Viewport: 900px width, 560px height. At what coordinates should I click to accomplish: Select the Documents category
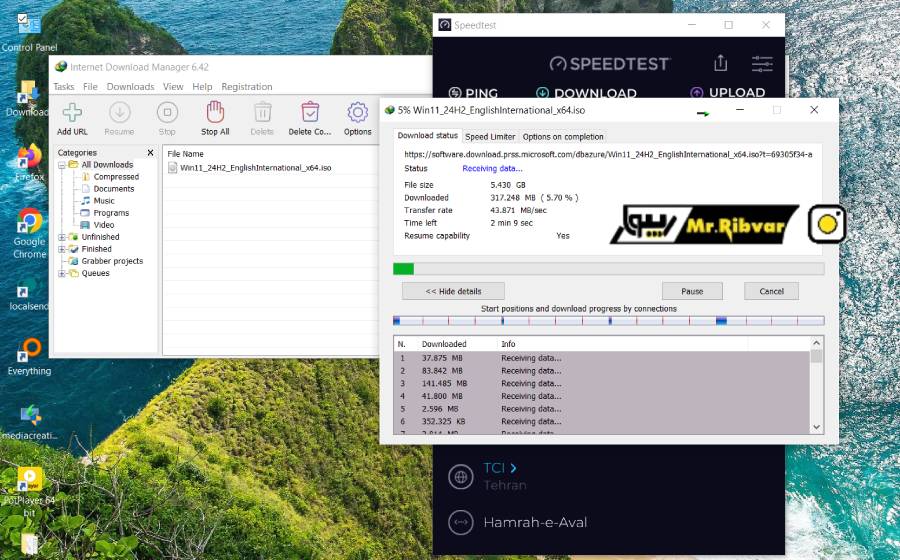114,189
